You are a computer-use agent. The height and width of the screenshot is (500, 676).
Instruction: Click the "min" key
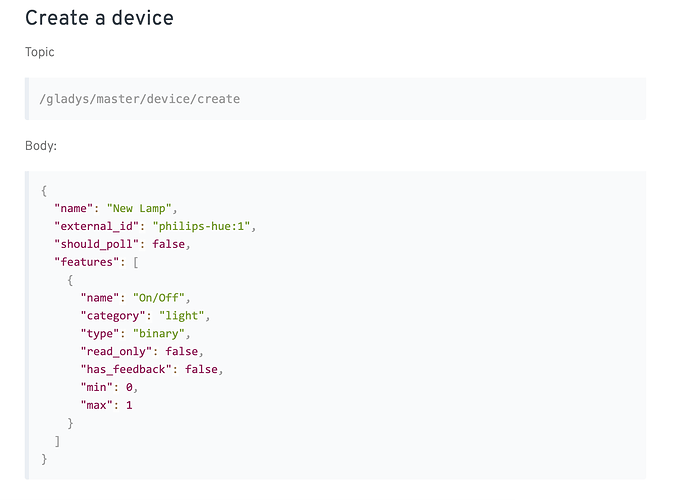point(97,387)
